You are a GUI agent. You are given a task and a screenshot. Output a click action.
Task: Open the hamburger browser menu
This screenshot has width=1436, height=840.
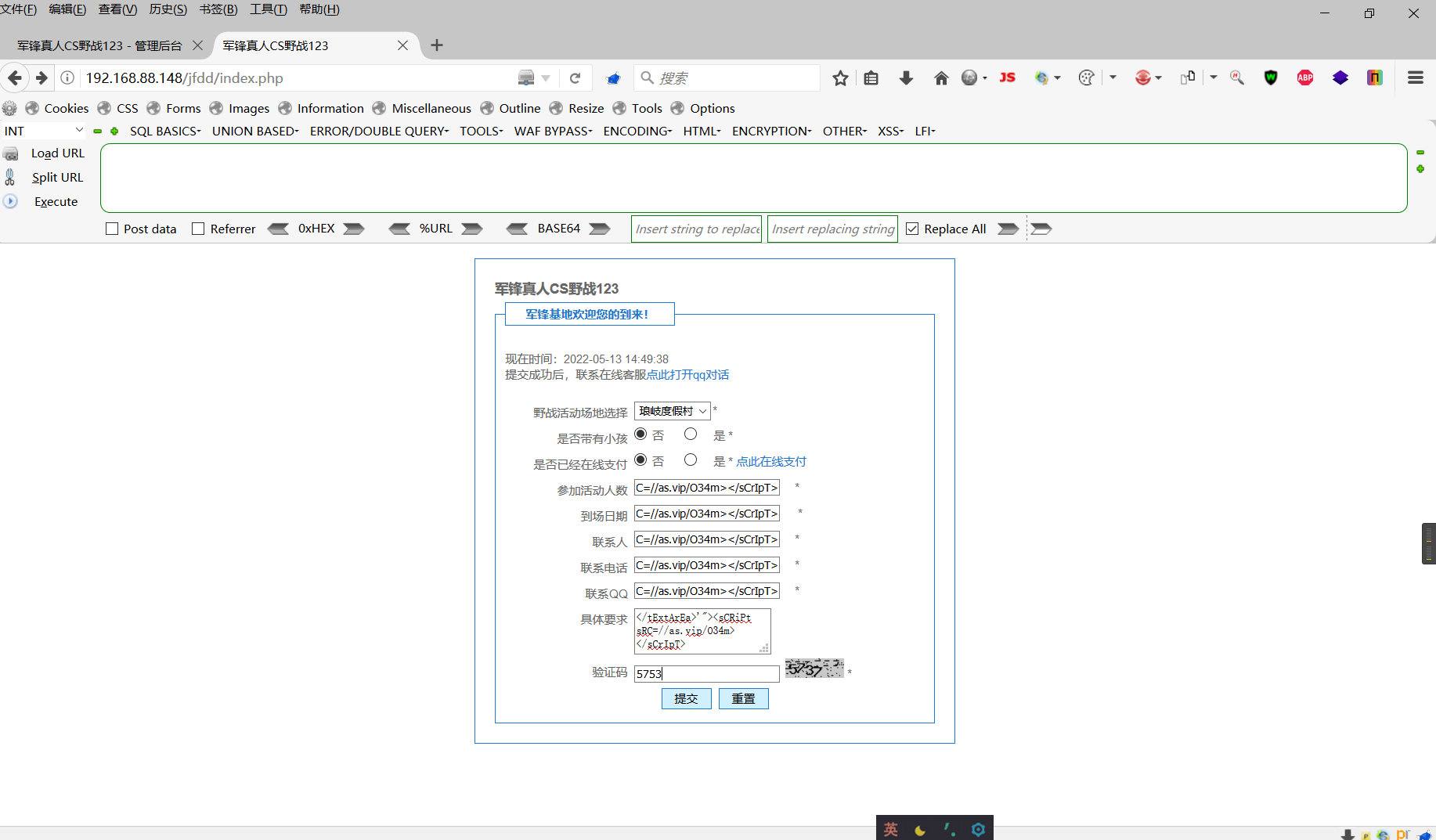[1416, 78]
